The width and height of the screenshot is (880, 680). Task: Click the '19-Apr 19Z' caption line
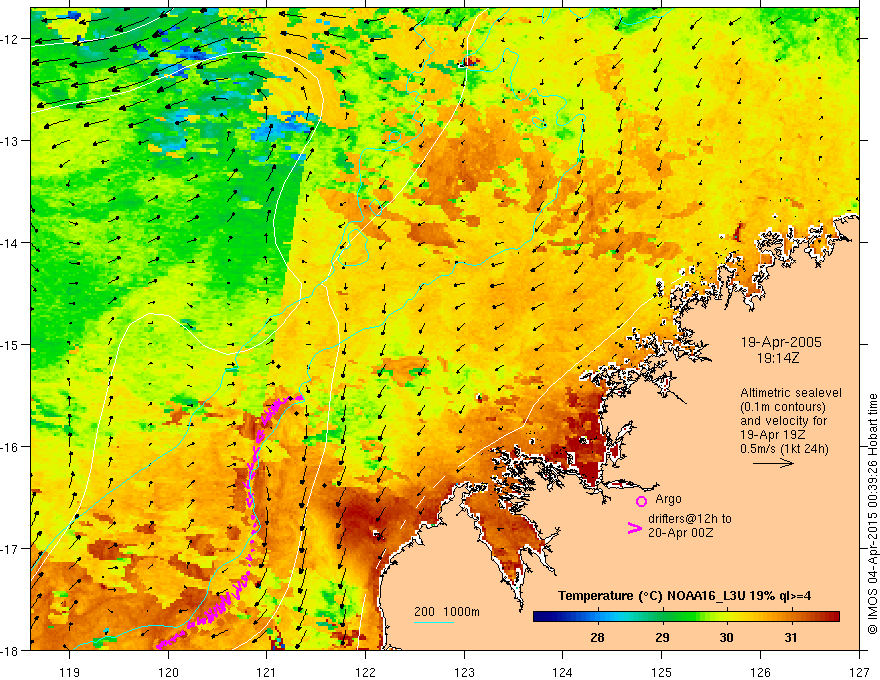coord(773,435)
